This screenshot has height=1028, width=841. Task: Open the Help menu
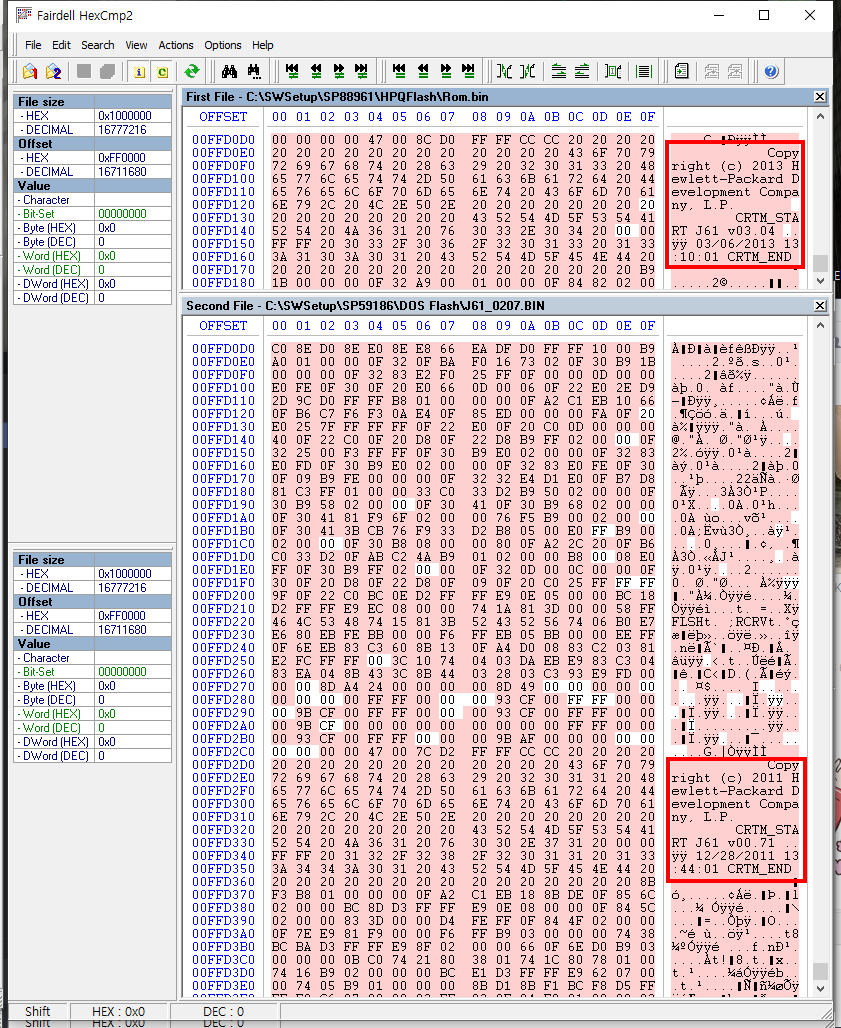click(x=262, y=45)
